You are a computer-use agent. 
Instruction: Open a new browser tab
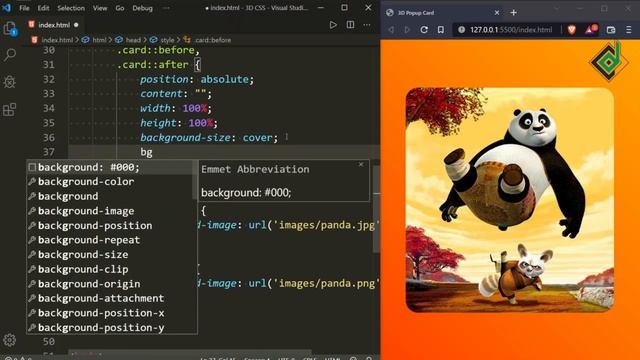coord(513,13)
